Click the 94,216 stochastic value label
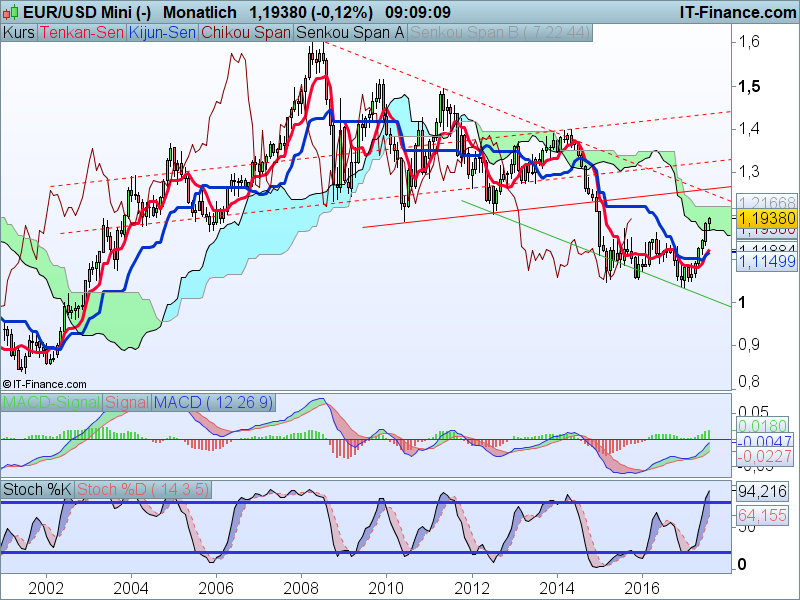This screenshot has width=800, height=600. (762, 491)
